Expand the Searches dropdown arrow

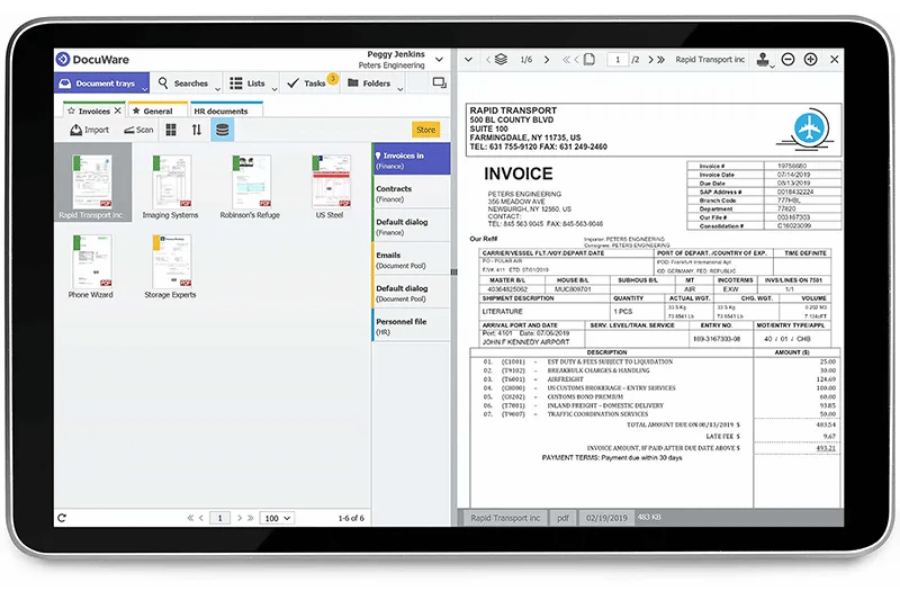218,88
